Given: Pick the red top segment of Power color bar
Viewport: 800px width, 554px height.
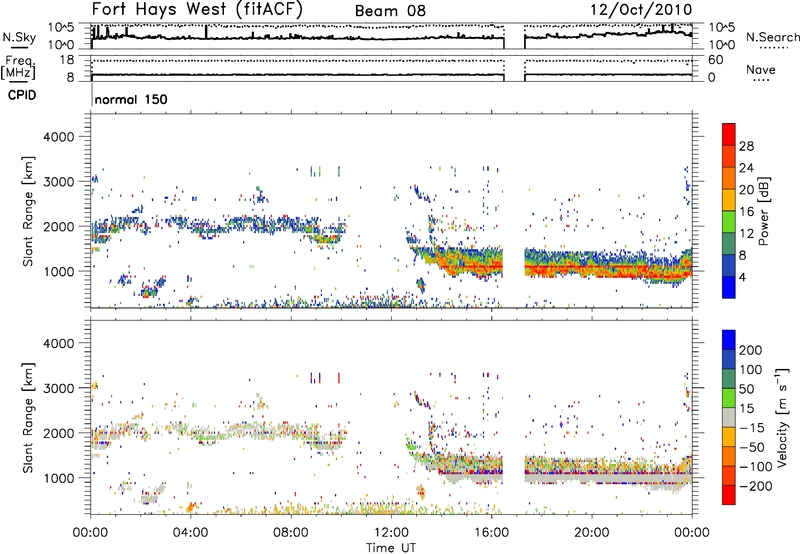Looking at the screenshot, I should coord(729,134).
